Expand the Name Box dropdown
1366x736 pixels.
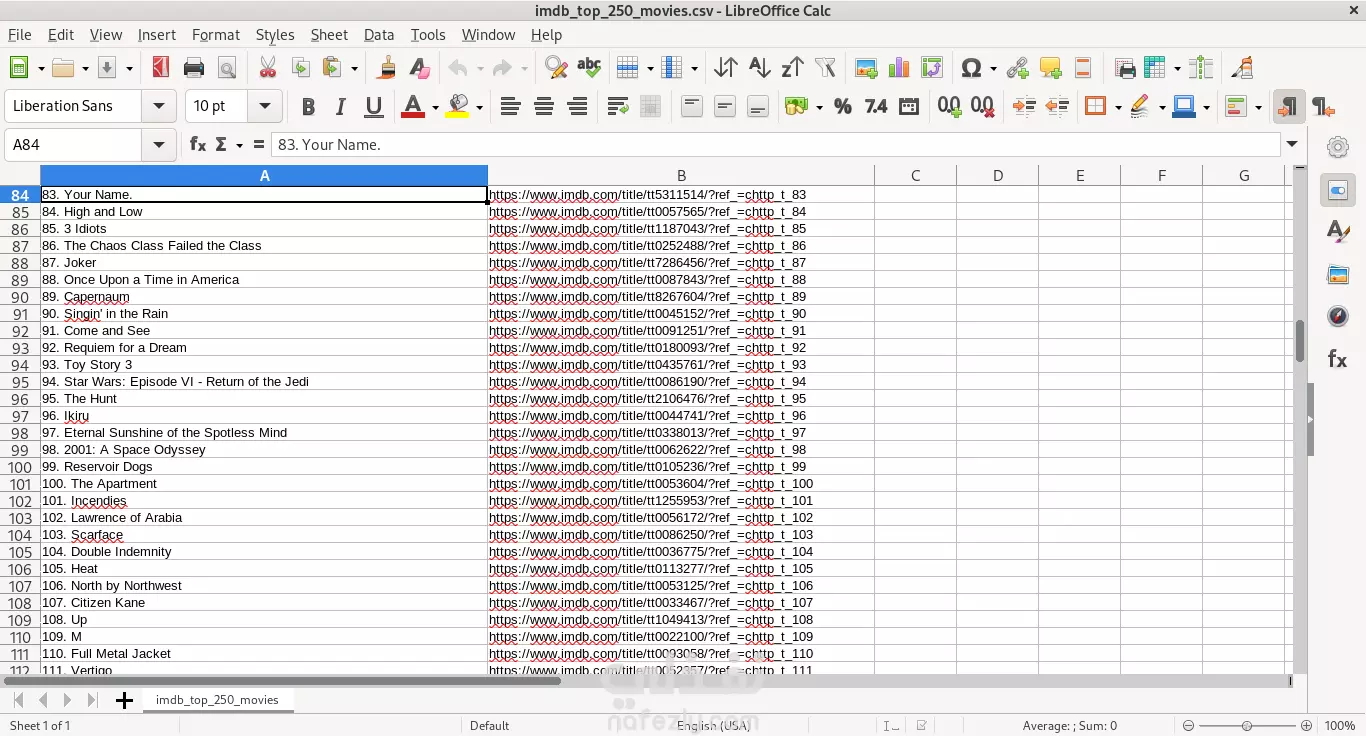158,144
